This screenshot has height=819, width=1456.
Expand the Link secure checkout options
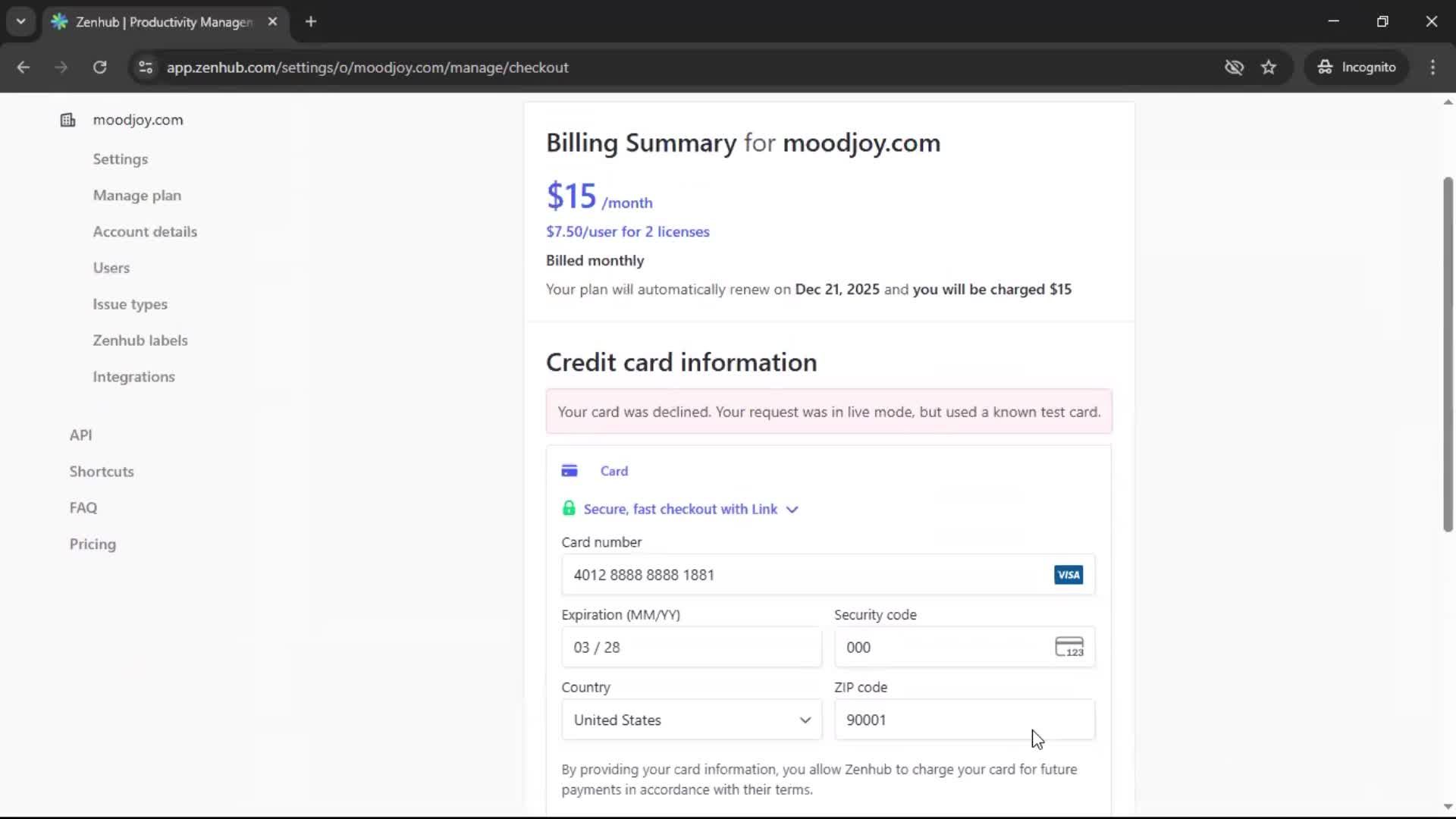(792, 509)
